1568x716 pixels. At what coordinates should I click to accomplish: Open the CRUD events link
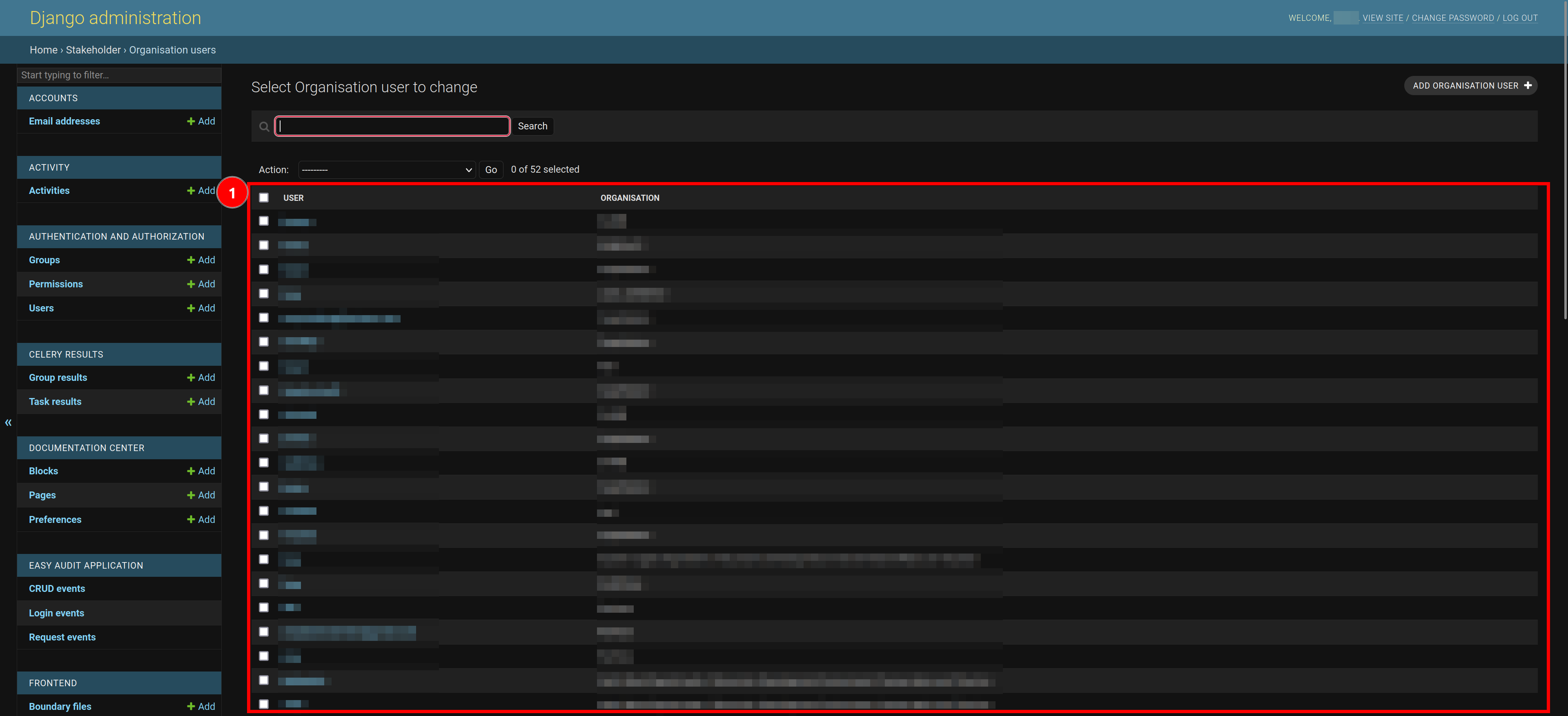[57, 589]
